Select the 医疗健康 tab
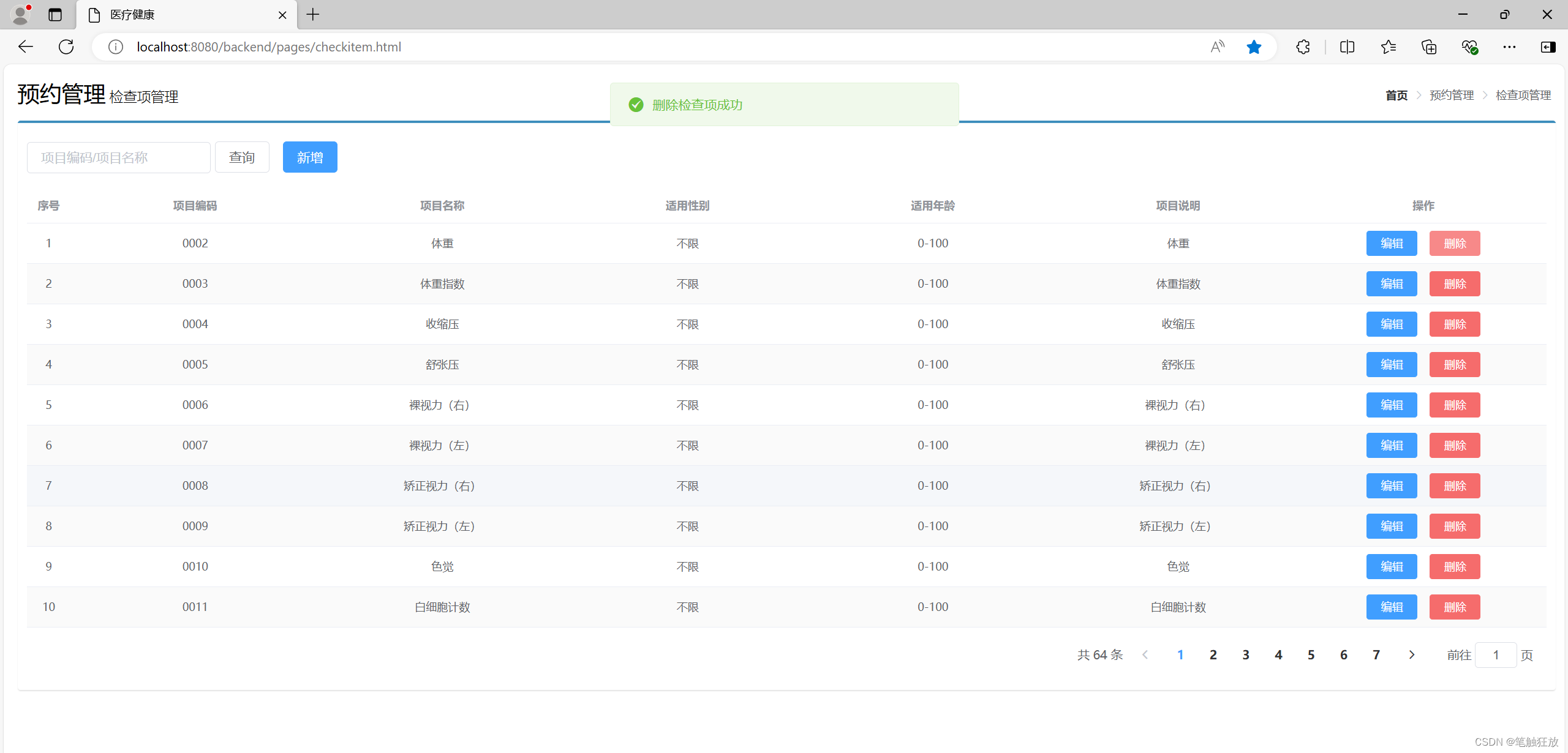This screenshot has width=1568, height=753. (187, 15)
